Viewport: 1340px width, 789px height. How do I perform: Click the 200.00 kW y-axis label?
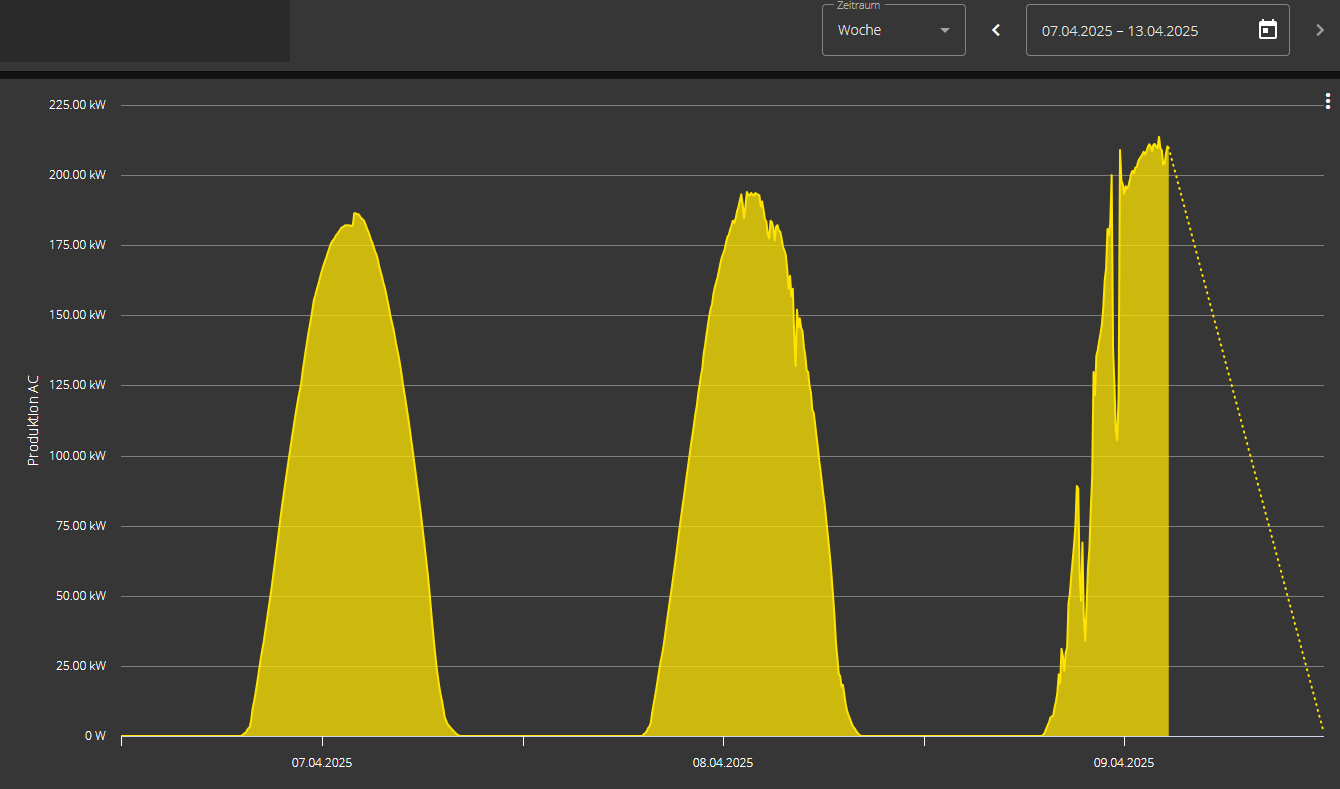coord(77,175)
